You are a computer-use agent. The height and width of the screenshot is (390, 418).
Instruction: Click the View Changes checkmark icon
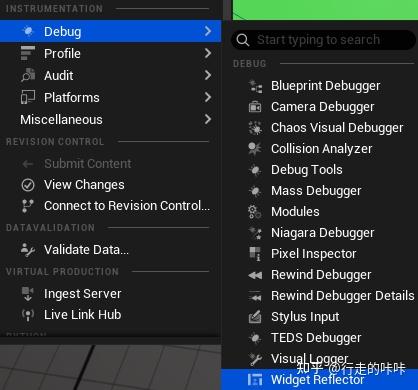tap(28, 185)
